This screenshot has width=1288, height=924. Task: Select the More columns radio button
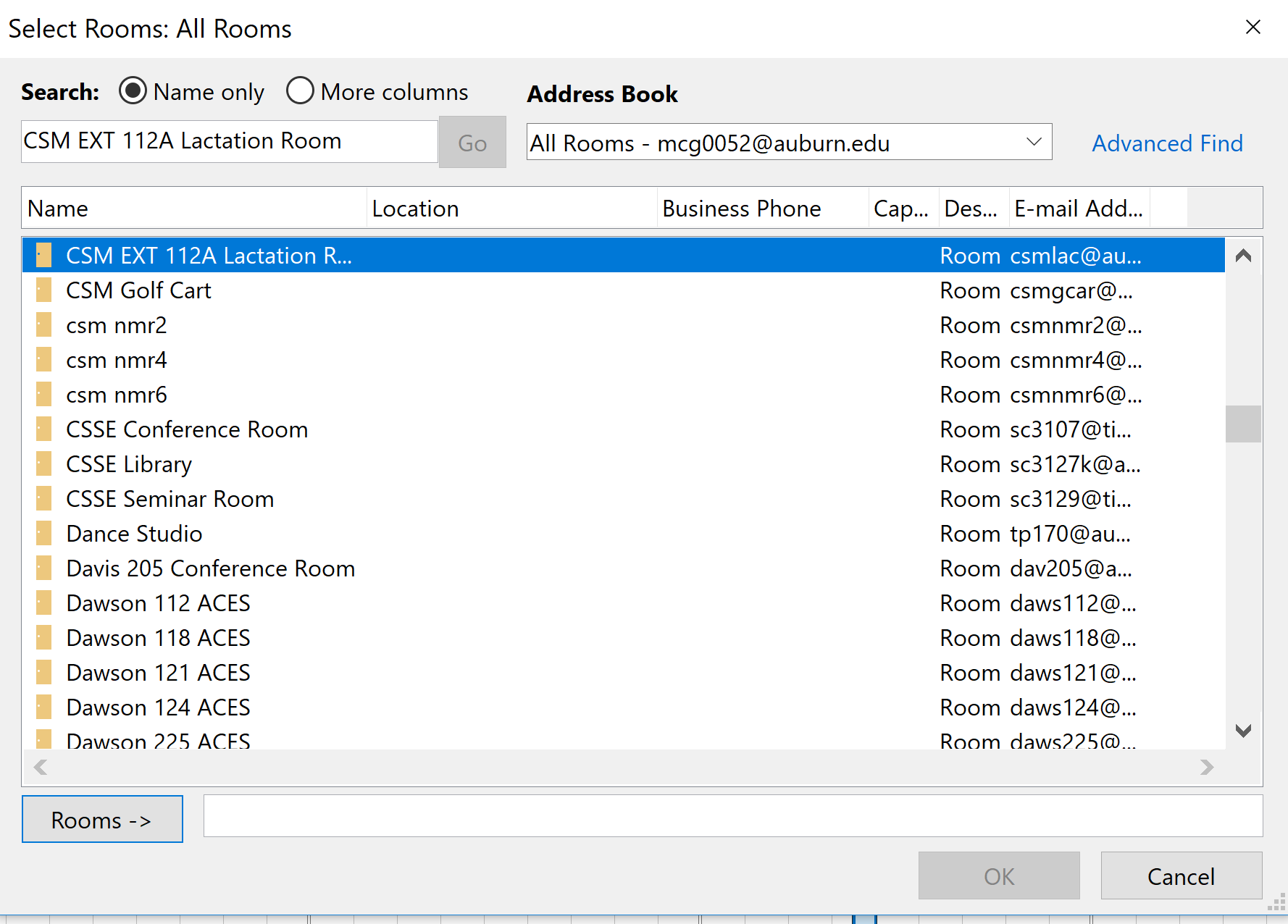pos(300,91)
